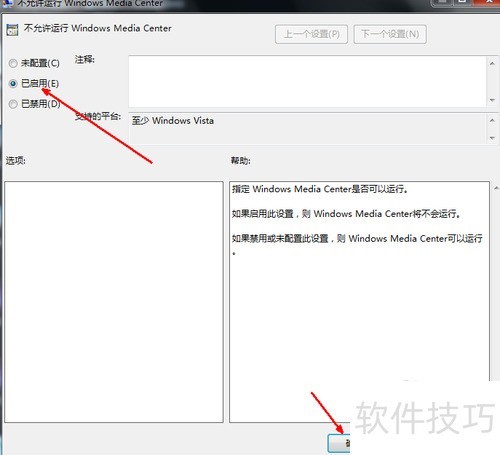The image size is (500, 455).
Task: Click the 选项: label
Action: pyautogui.click(x=16, y=161)
